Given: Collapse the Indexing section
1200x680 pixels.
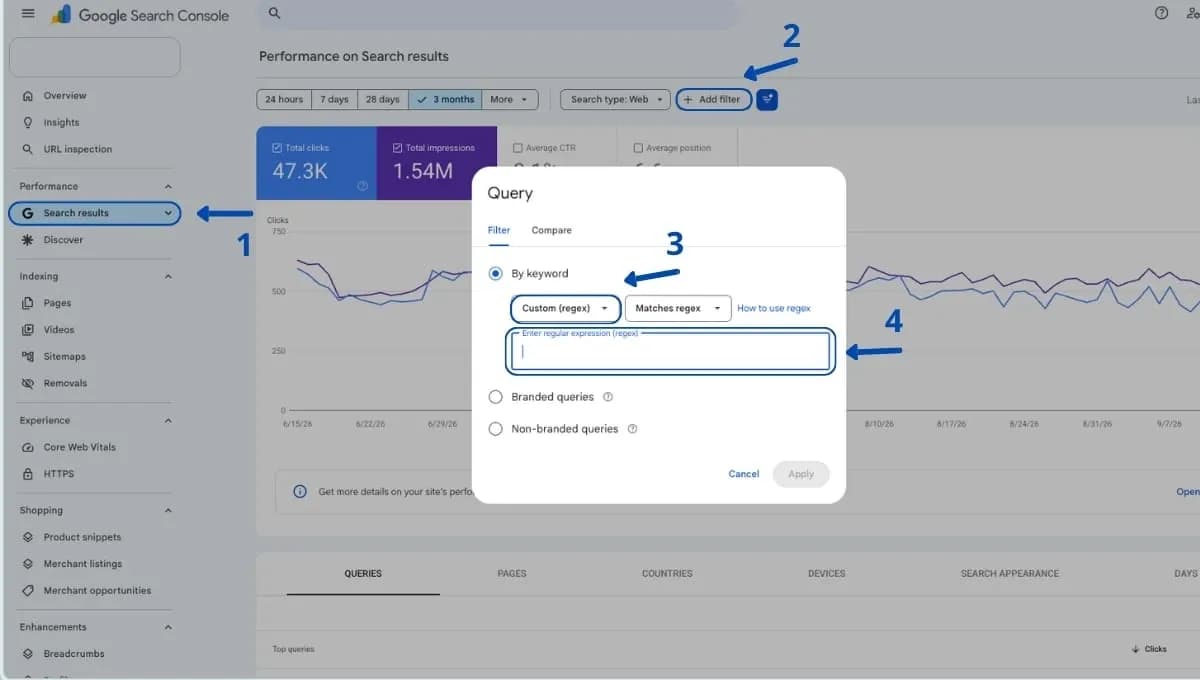Looking at the screenshot, I should click(x=168, y=276).
